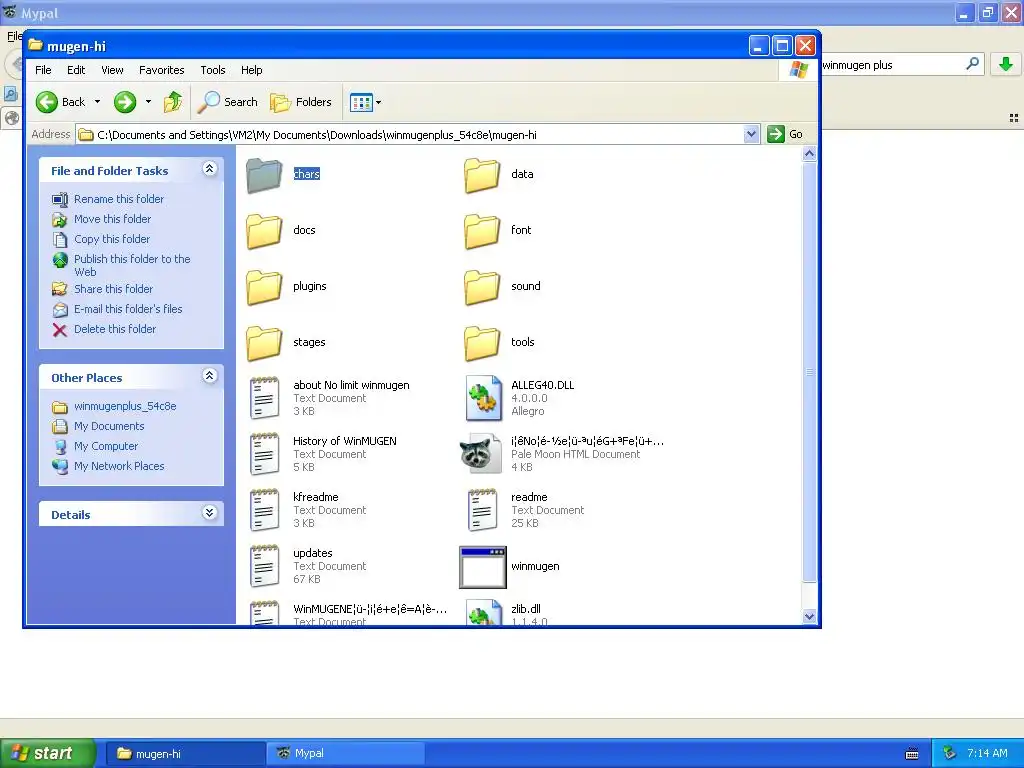Open the File menu in mugen-hi window
The image size is (1024, 768).
(x=43, y=70)
